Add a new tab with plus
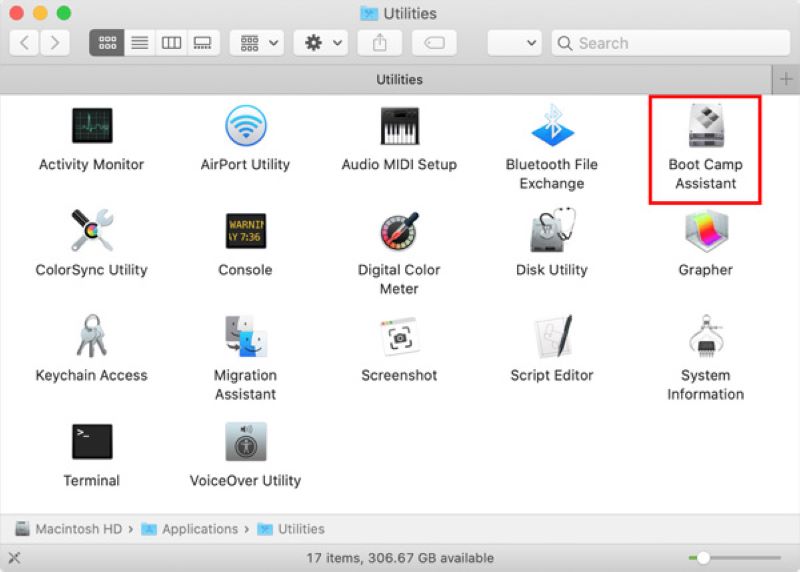Viewport: 800px width, 572px height. 786,80
